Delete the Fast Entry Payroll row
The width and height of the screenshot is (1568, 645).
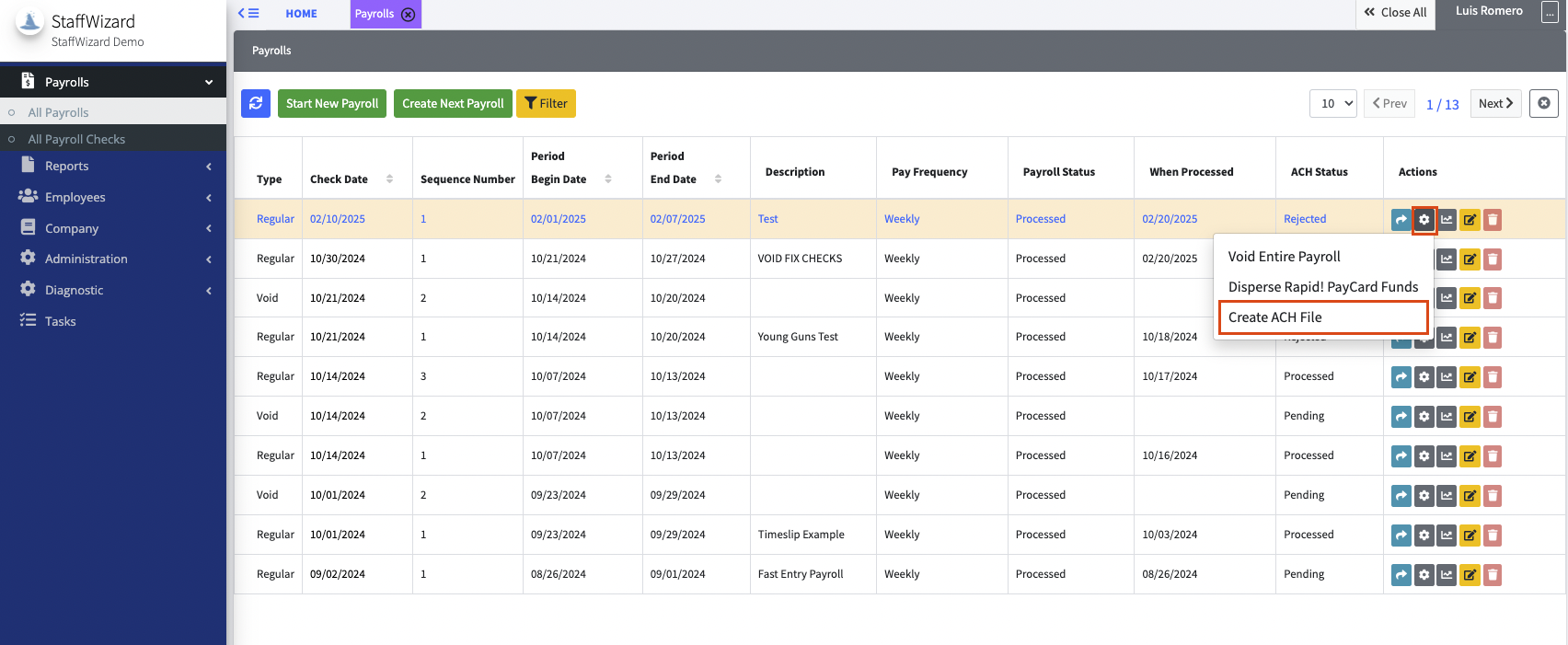click(x=1493, y=574)
